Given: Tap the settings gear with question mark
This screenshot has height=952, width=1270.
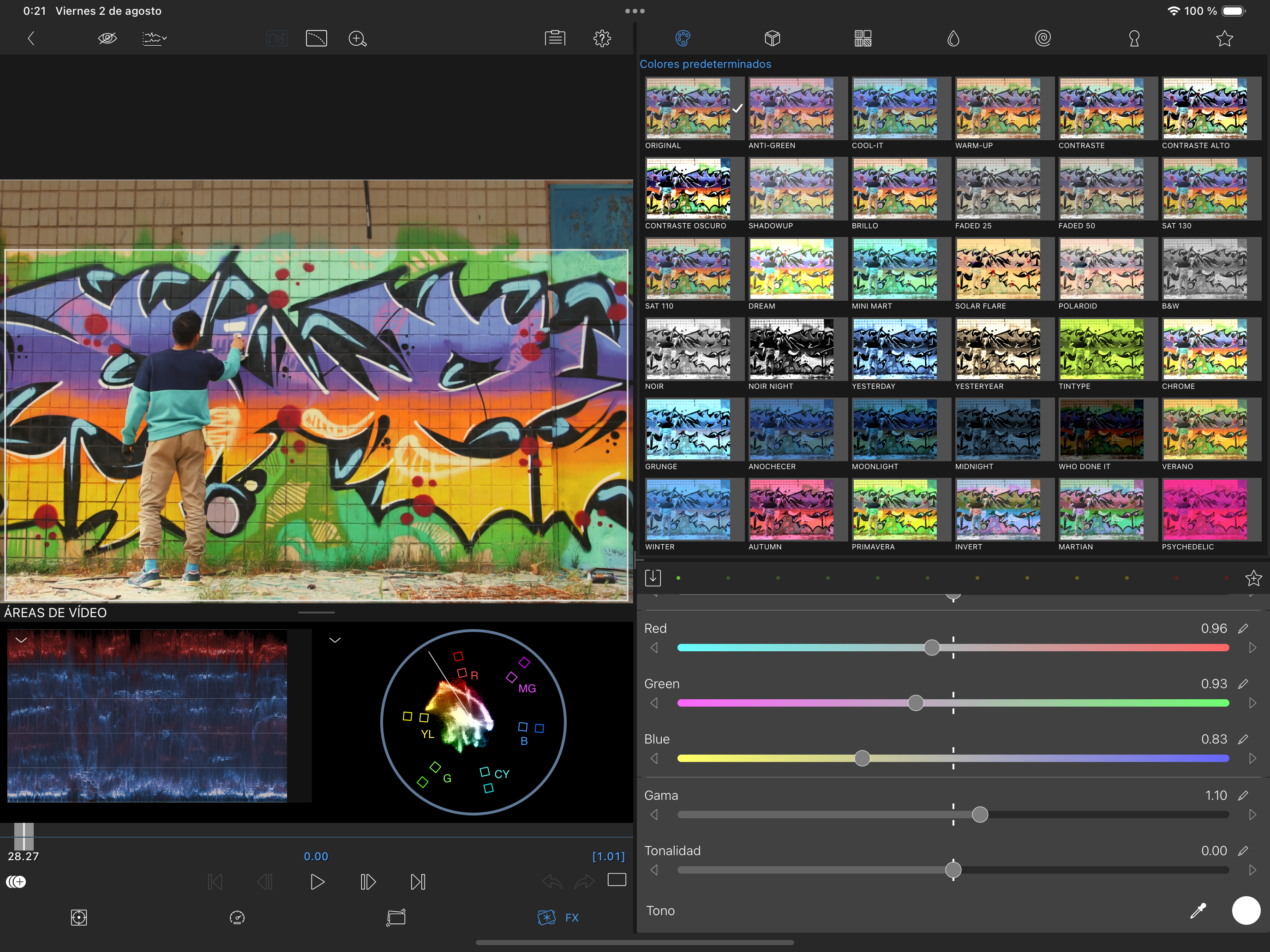Looking at the screenshot, I should [602, 38].
